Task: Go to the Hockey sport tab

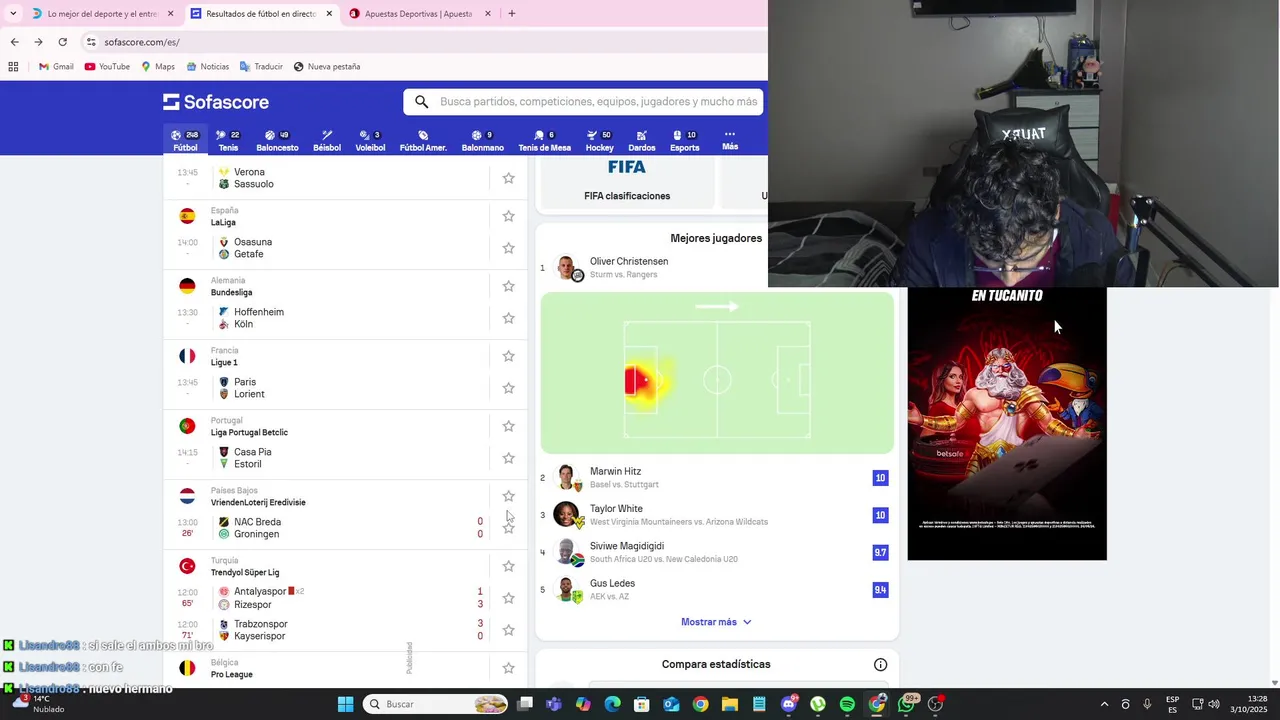Action: pyautogui.click(x=600, y=140)
